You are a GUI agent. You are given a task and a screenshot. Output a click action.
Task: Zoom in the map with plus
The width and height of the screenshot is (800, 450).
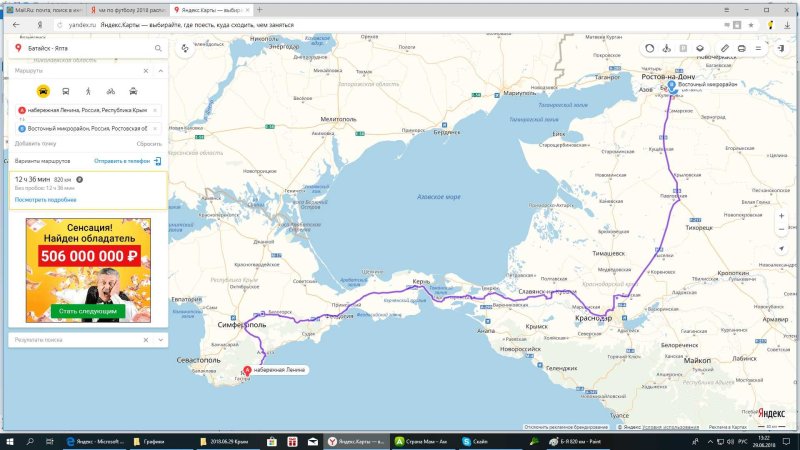coord(781,216)
